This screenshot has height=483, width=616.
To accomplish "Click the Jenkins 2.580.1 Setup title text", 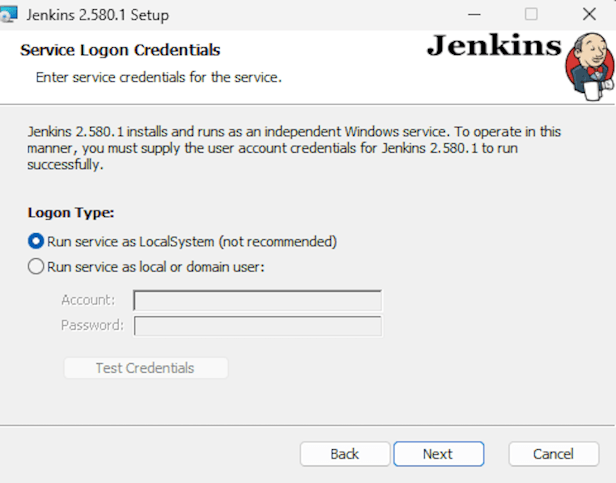I will pyautogui.click(x=97, y=15).
